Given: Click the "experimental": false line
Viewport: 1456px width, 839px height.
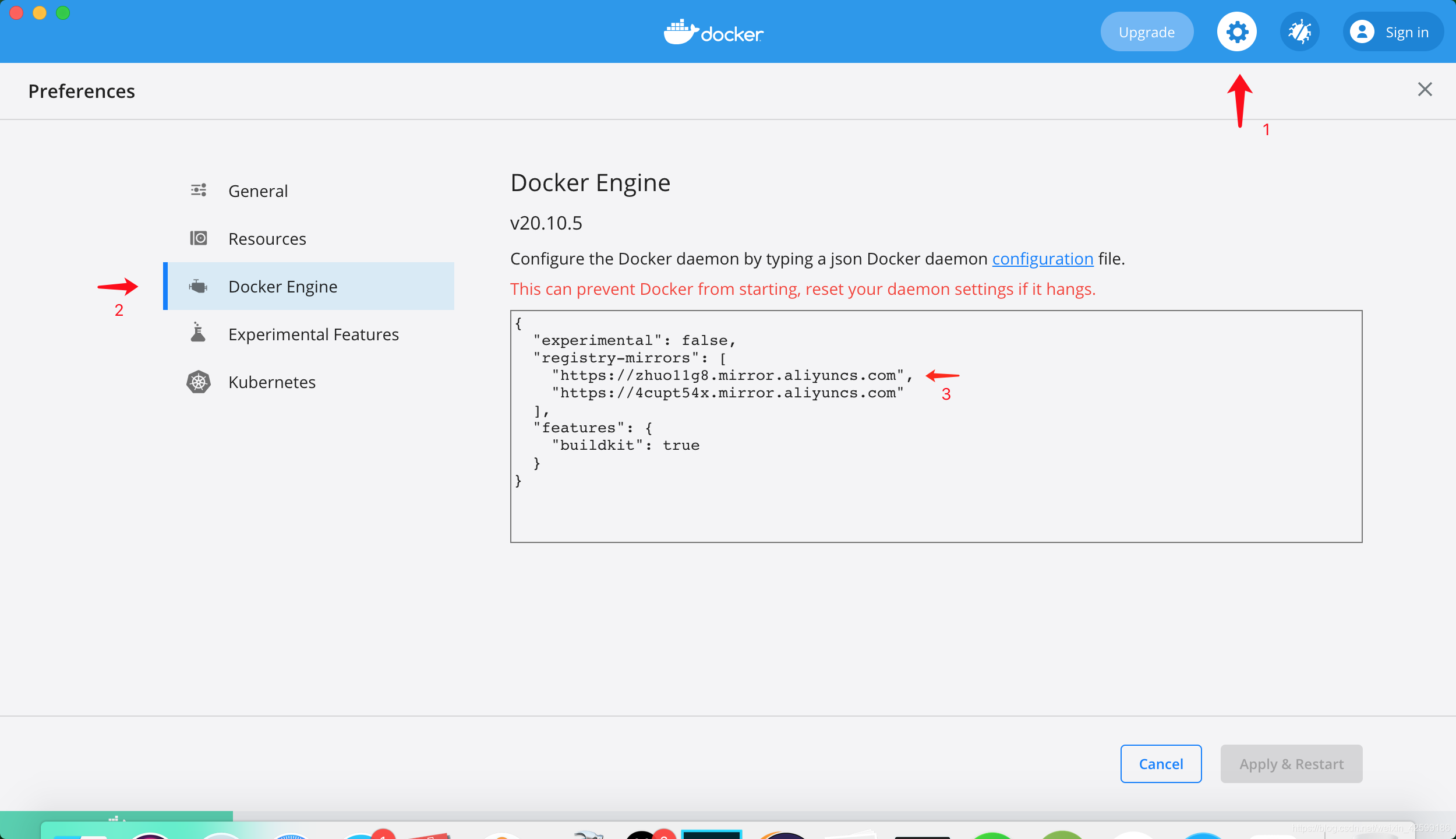Looking at the screenshot, I should coord(635,340).
